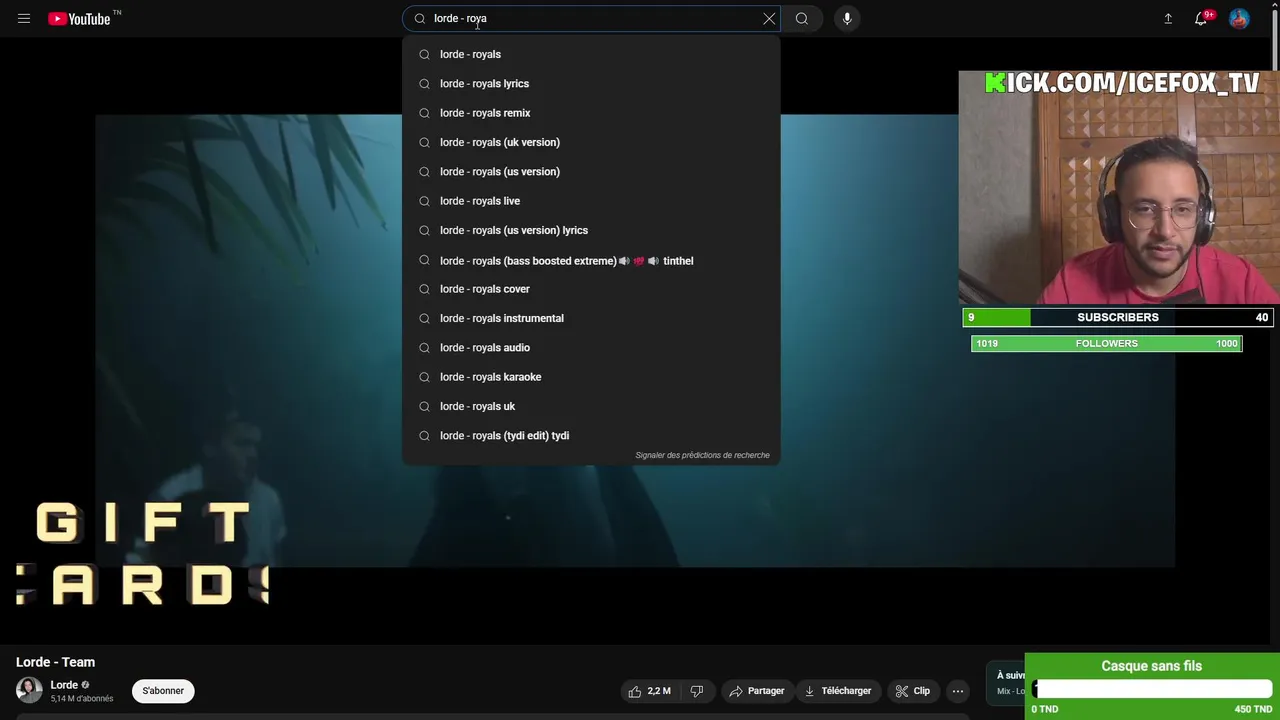Open the YouTube hamburger guide menu
The height and width of the screenshot is (720, 1280).
tap(24, 19)
